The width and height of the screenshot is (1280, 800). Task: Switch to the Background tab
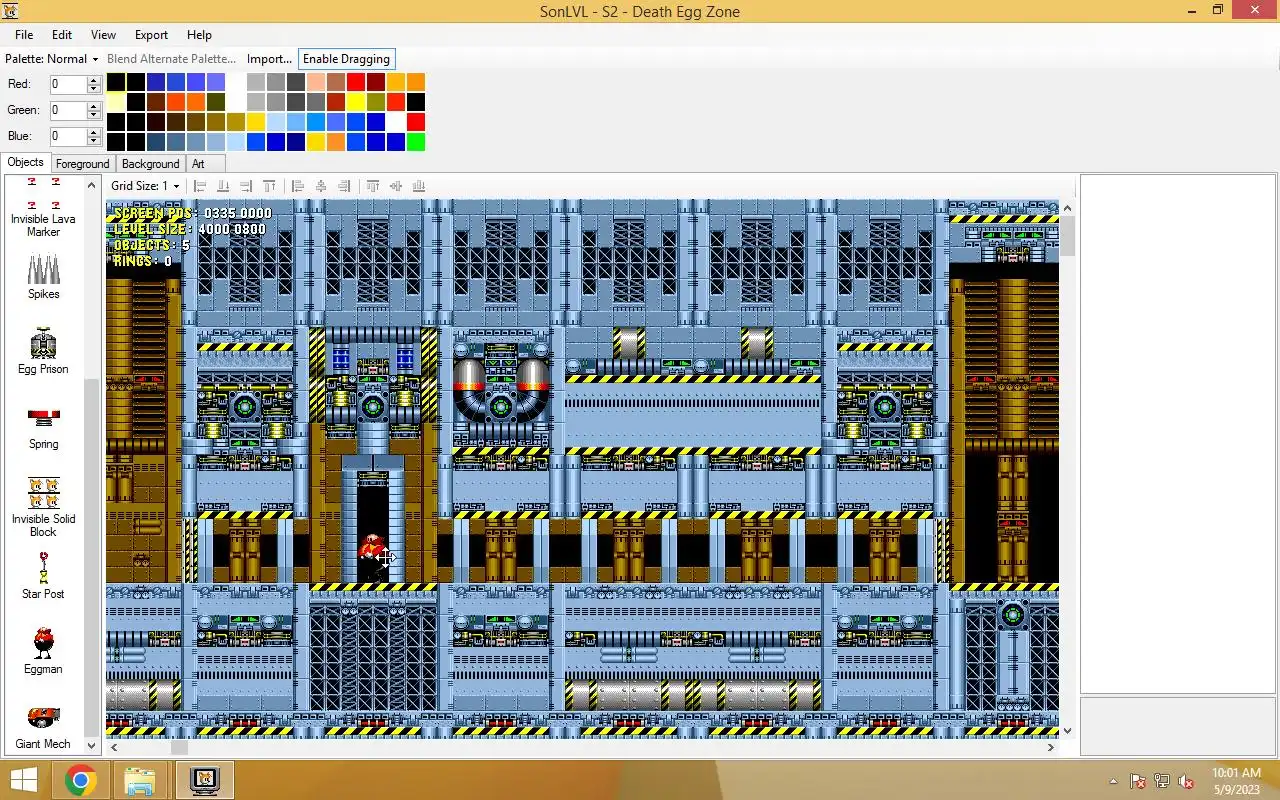[x=151, y=164]
